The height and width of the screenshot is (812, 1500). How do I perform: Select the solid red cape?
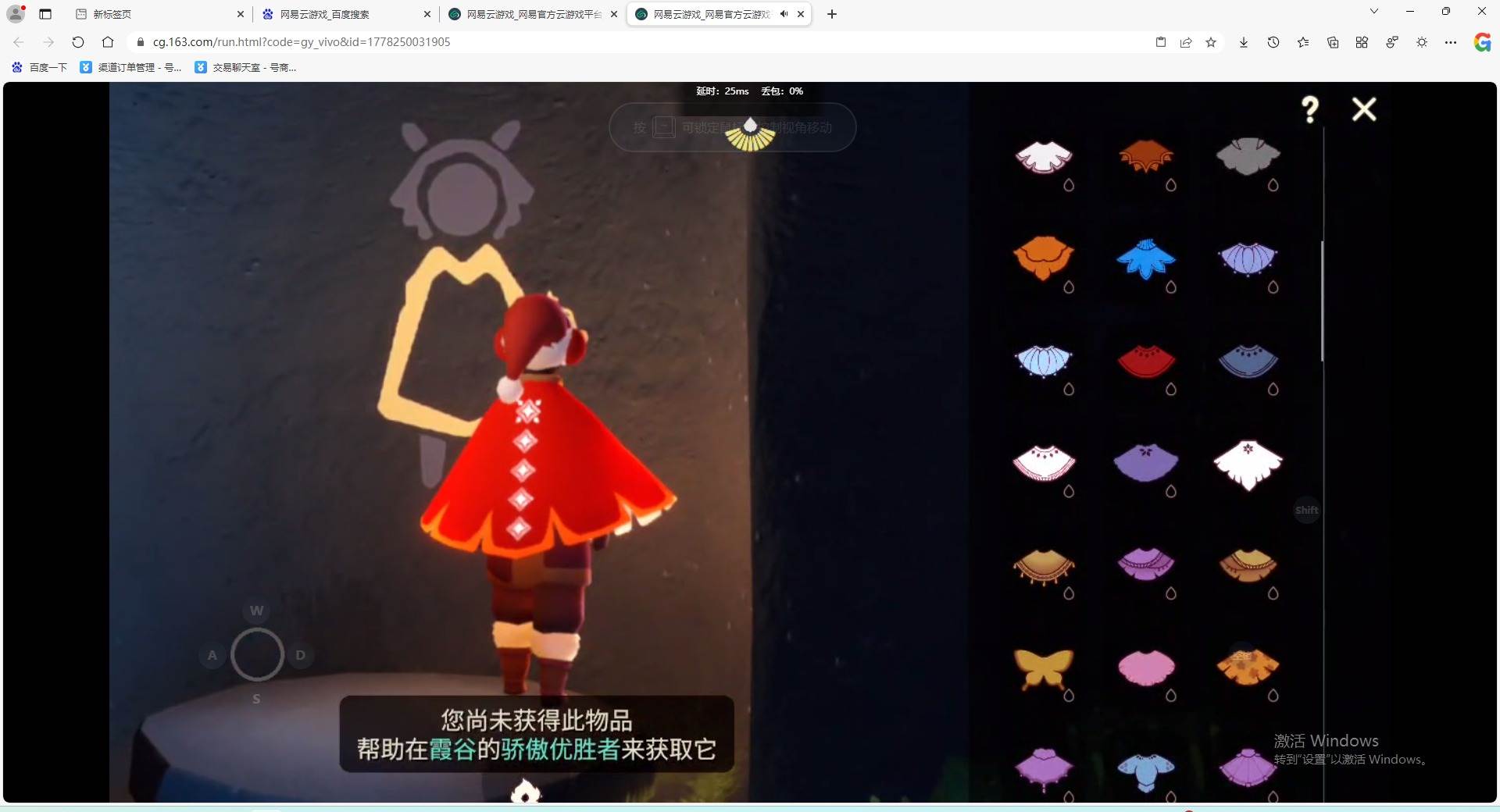1146,361
